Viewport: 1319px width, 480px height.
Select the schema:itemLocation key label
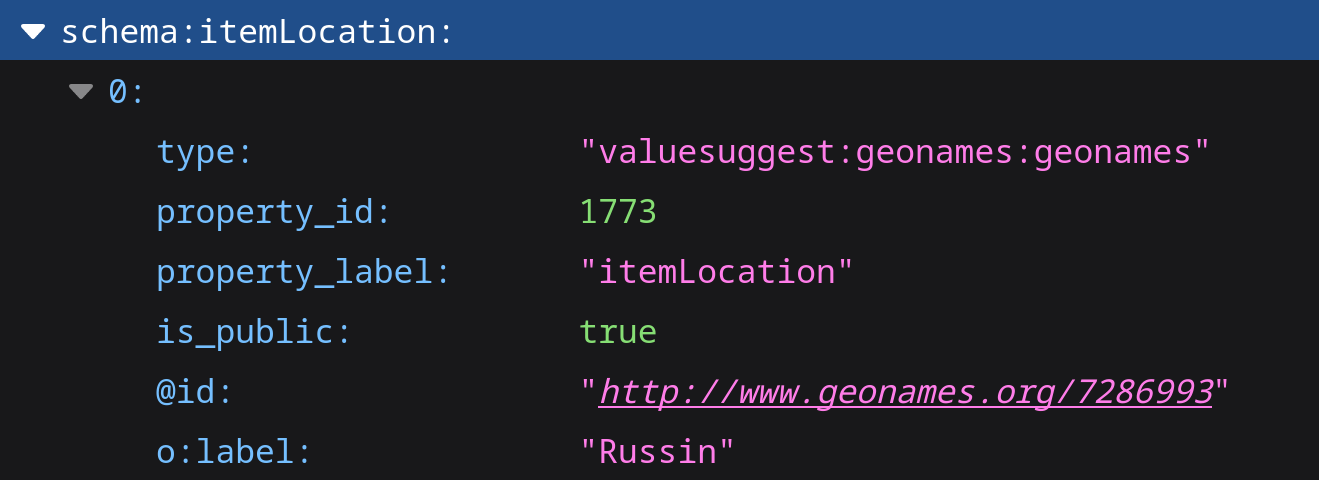[248, 32]
